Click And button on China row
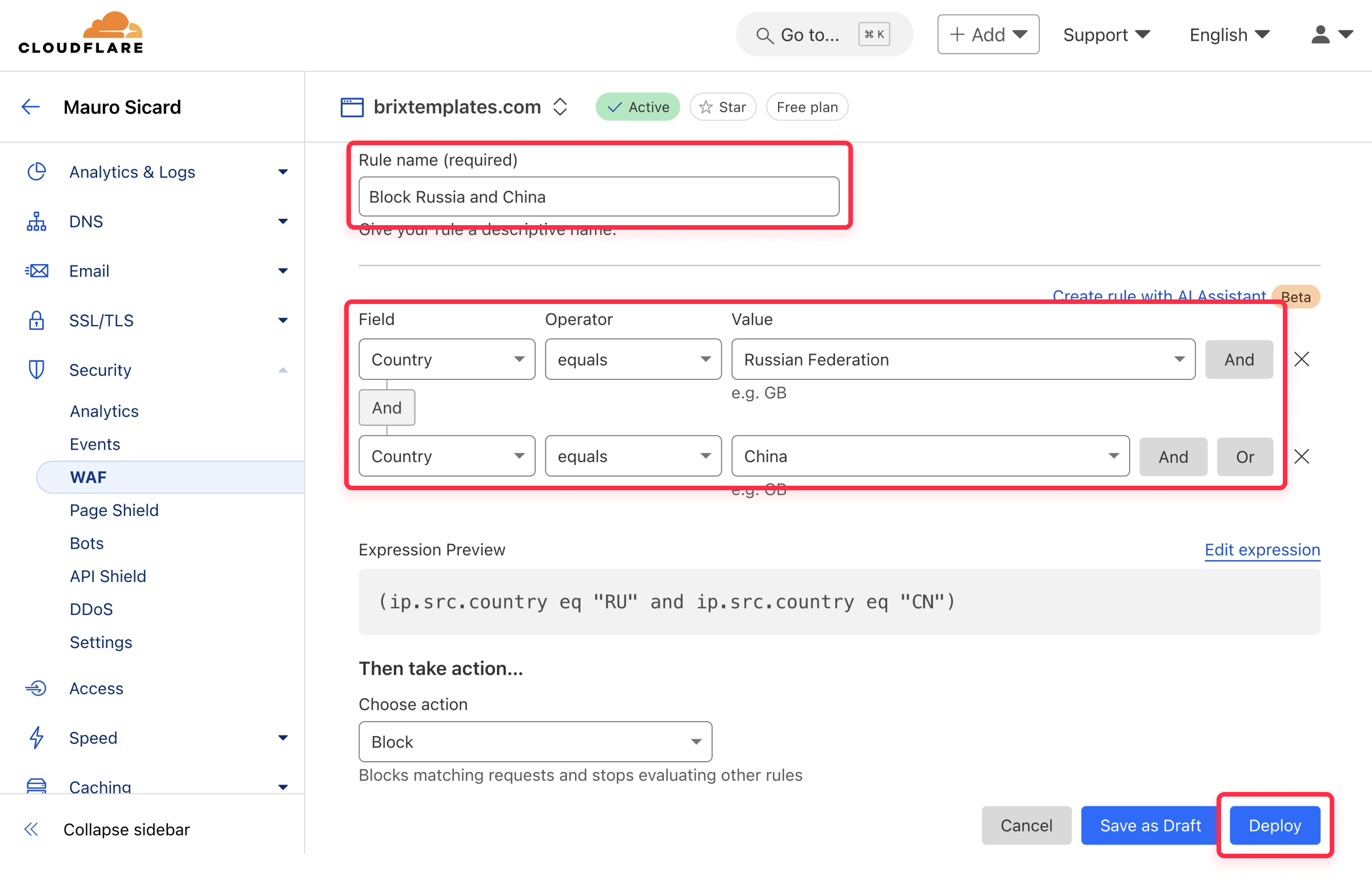1372x880 pixels. pyautogui.click(x=1173, y=456)
